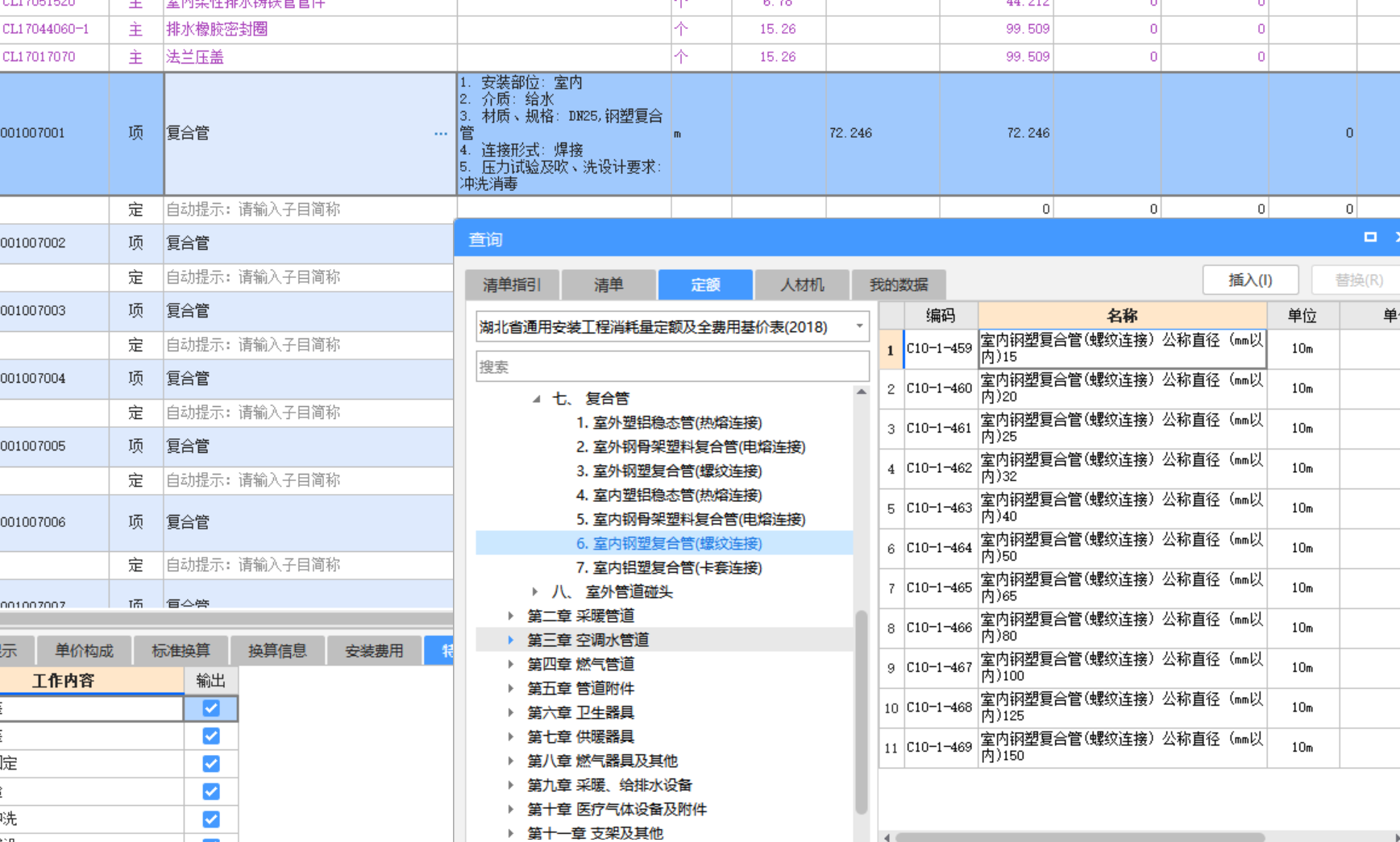Open the 我的数据 tab
1400x842 pixels.
(899, 284)
